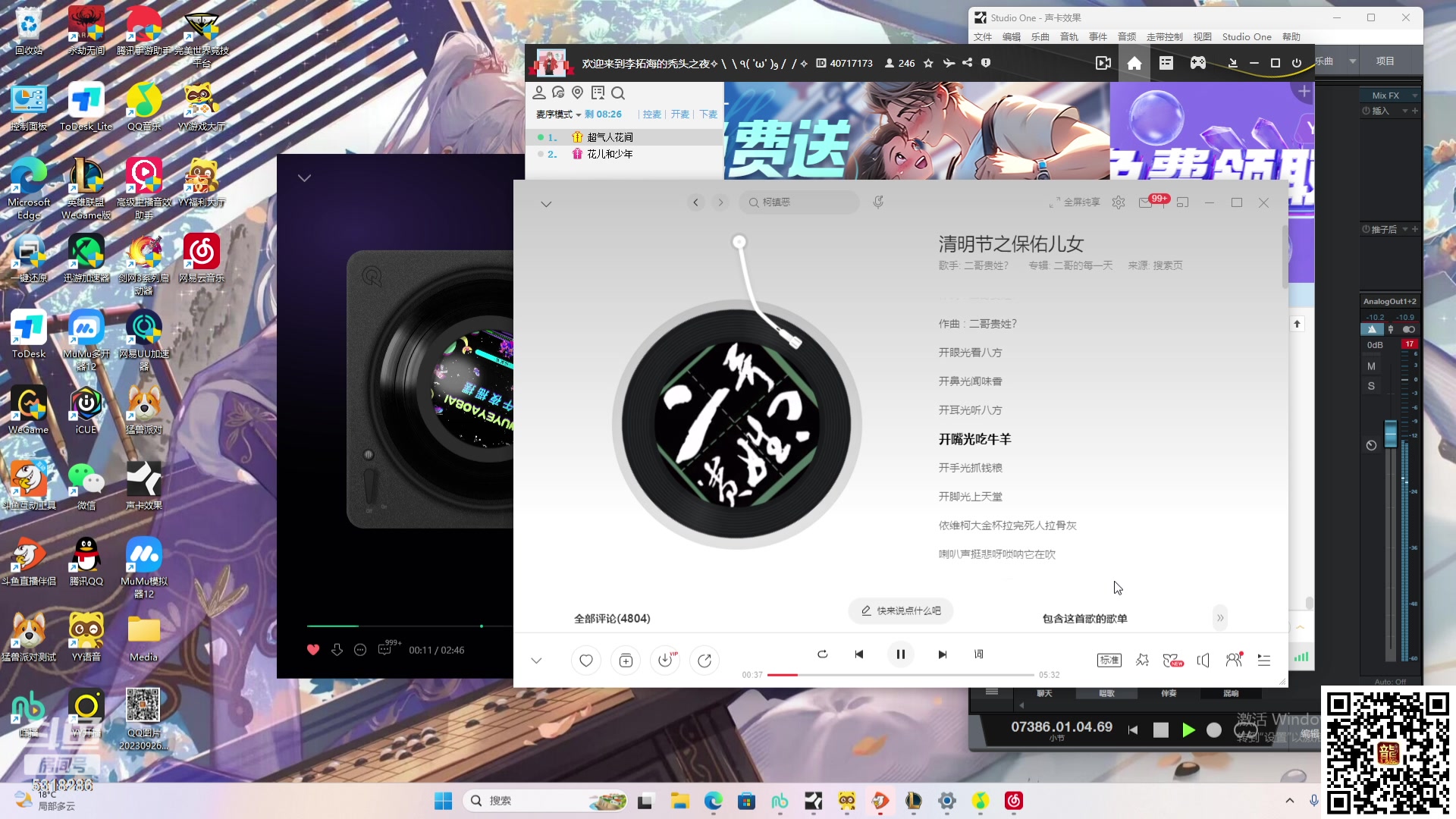Expand the Mix FX dropdown
Viewport: 1456px width, 819px height.
click(x=1415, y=96)
